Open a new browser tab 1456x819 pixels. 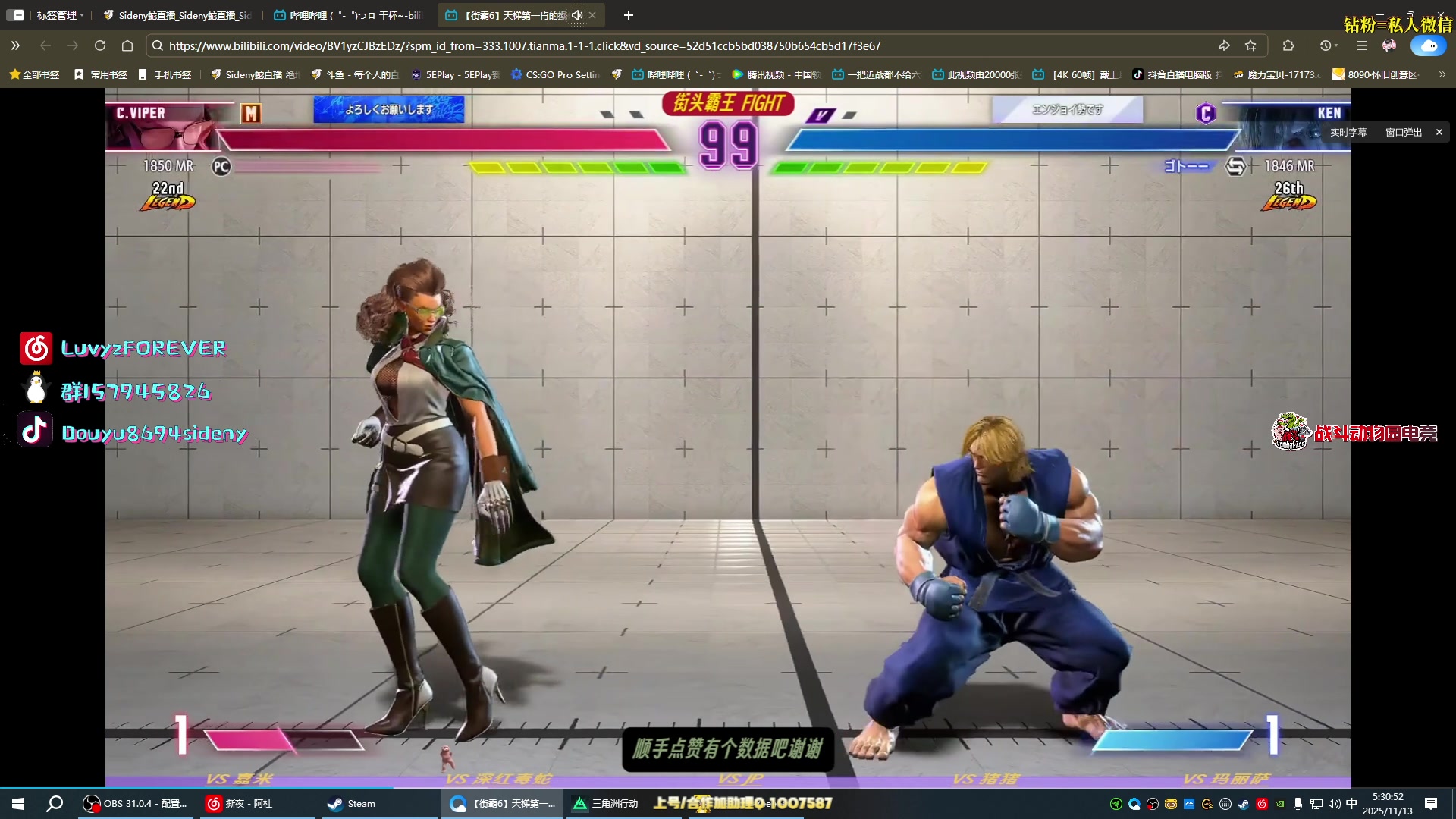tap(628, 15)
